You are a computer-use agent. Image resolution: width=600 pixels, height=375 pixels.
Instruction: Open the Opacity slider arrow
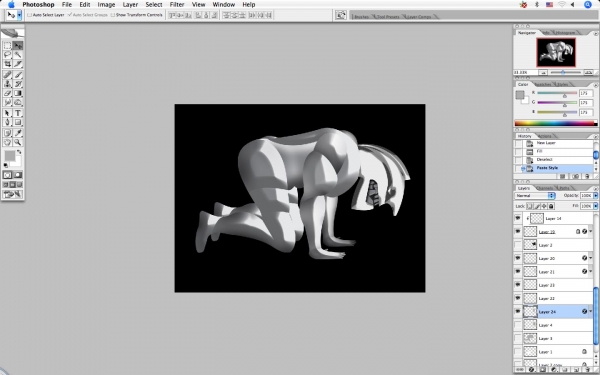click(x=595, y=196)
